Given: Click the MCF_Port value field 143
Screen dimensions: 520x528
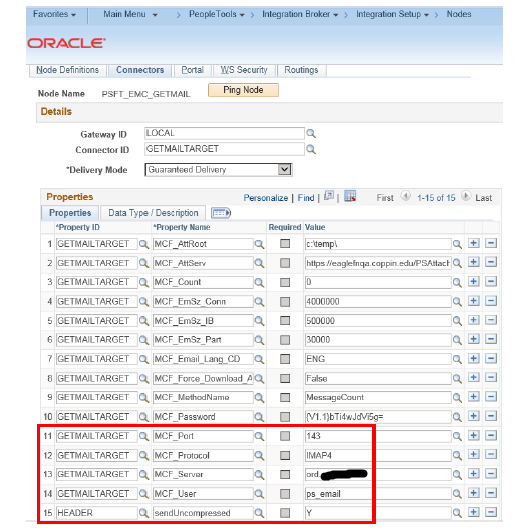Looking at the screenshot, I should pyautogui.click(x=378, y=436).
